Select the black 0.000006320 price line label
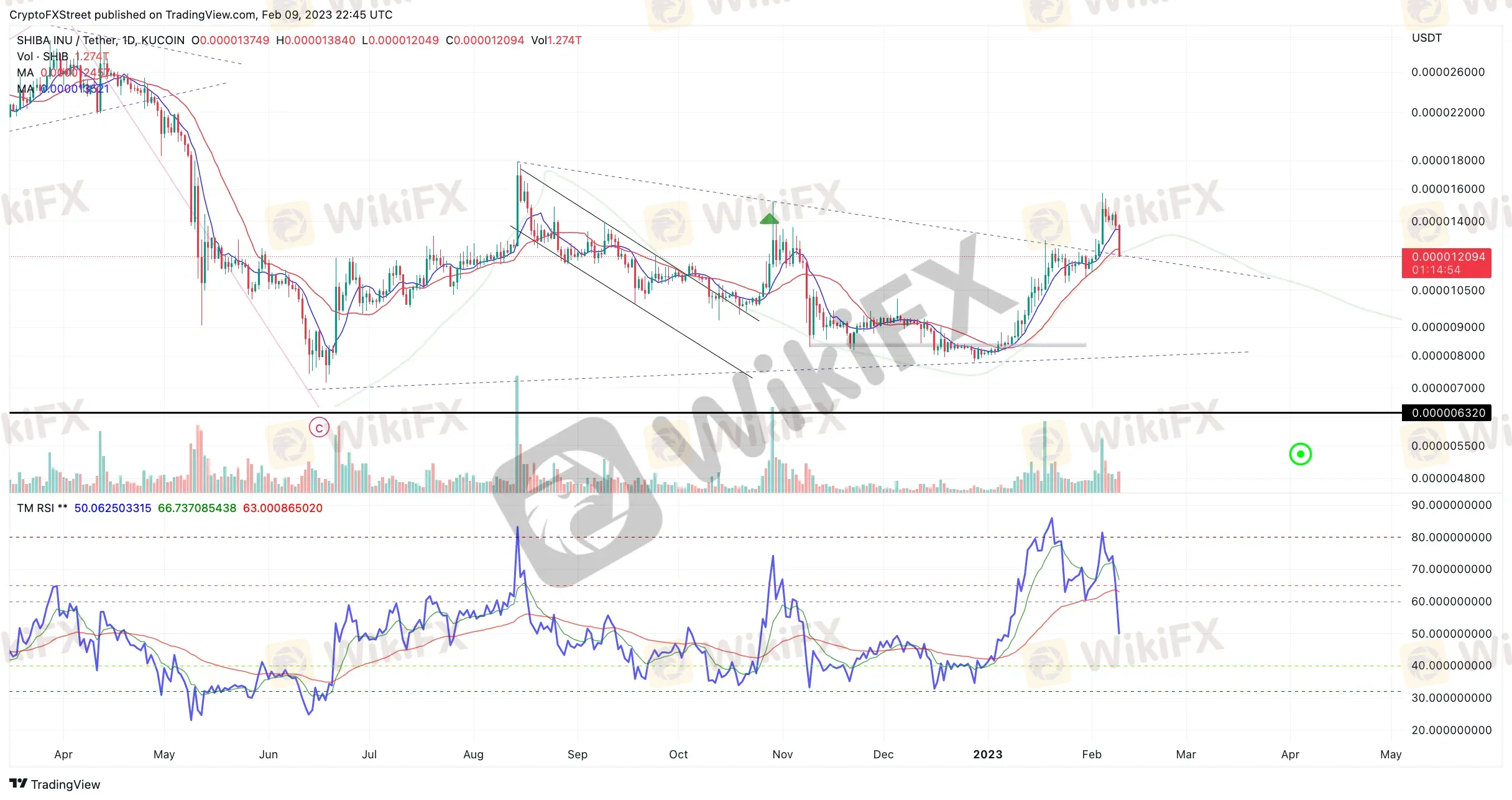Viewport: 1512px width, 800px height. point(1446,413)
